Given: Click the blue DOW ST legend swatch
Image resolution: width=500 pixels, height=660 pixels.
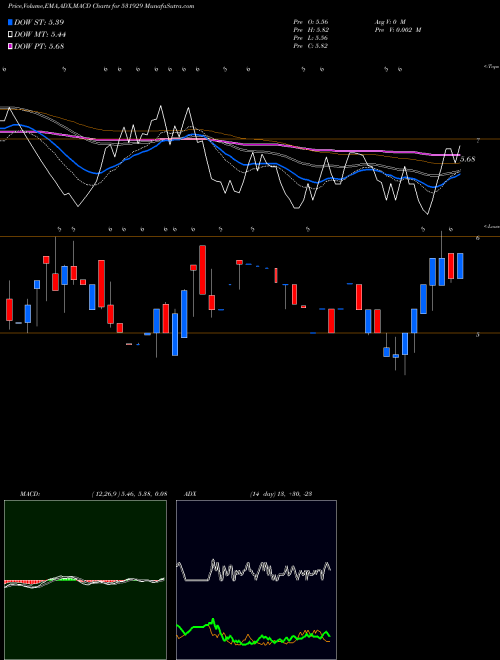Looking at the screenshot, I should 10,22.
